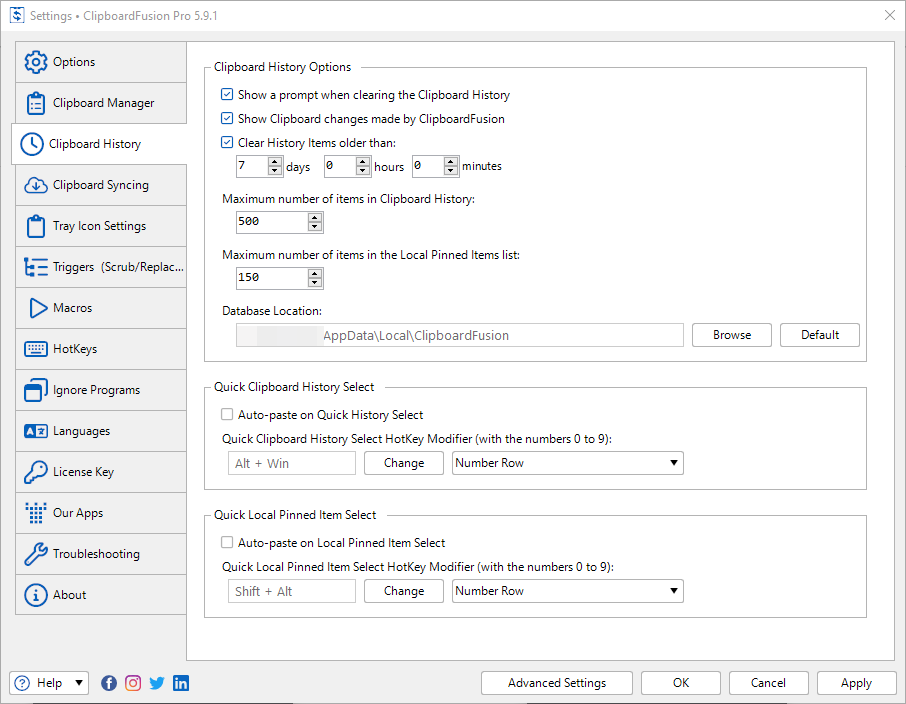Click the Troubleshooting wrench icon

click(x=36, y=554)
